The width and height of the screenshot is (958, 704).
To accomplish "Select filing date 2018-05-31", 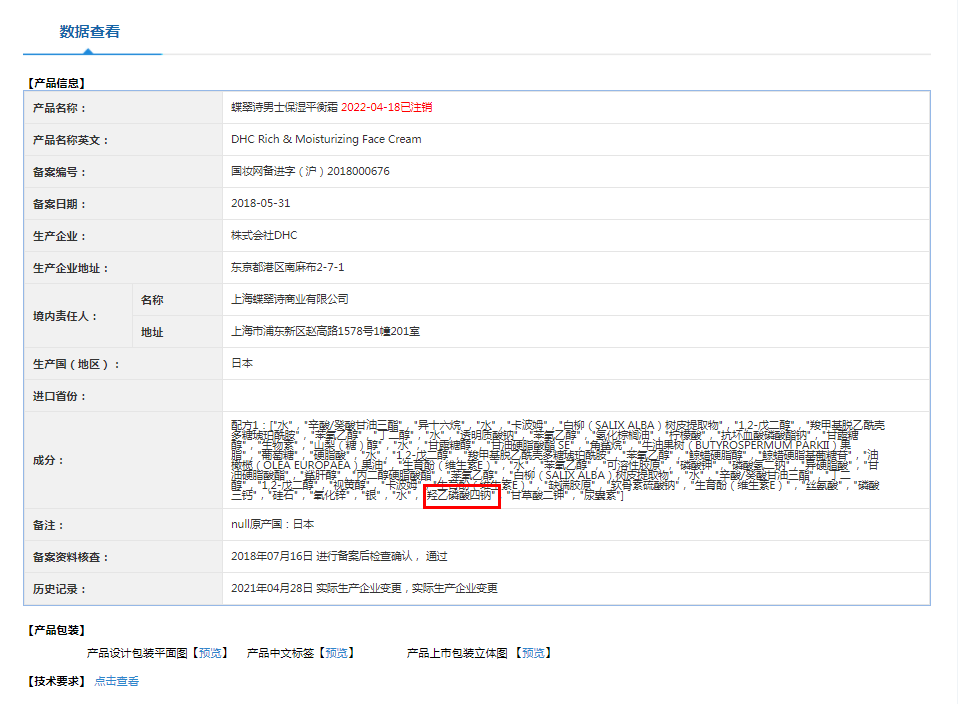I will tap(261, 204).
